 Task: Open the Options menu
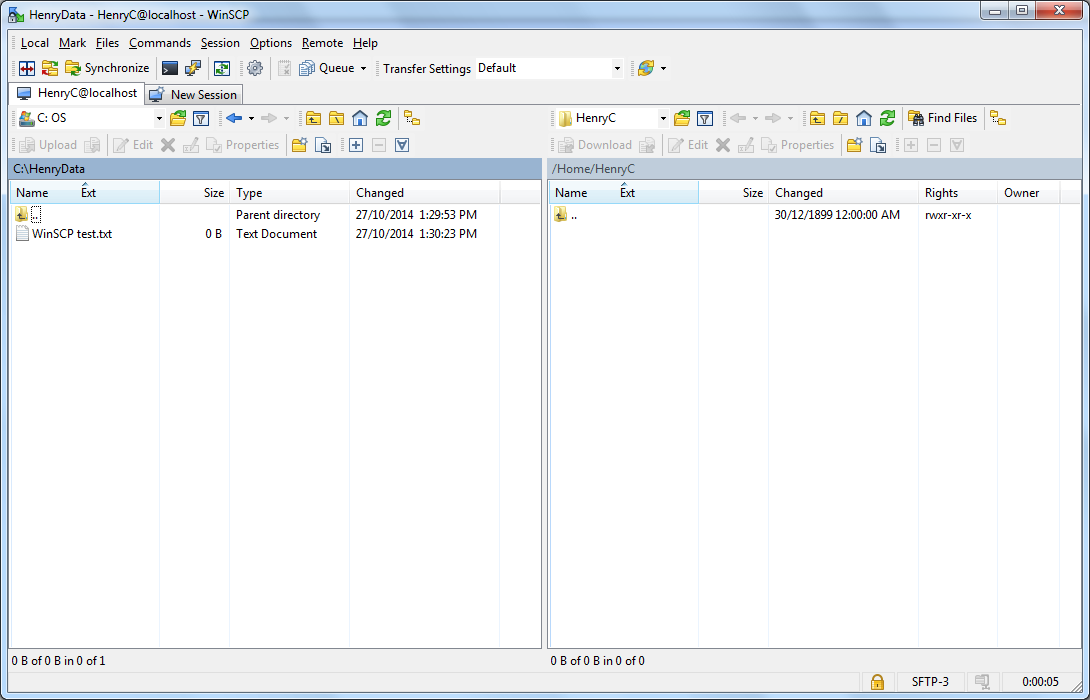click(271, 43)
